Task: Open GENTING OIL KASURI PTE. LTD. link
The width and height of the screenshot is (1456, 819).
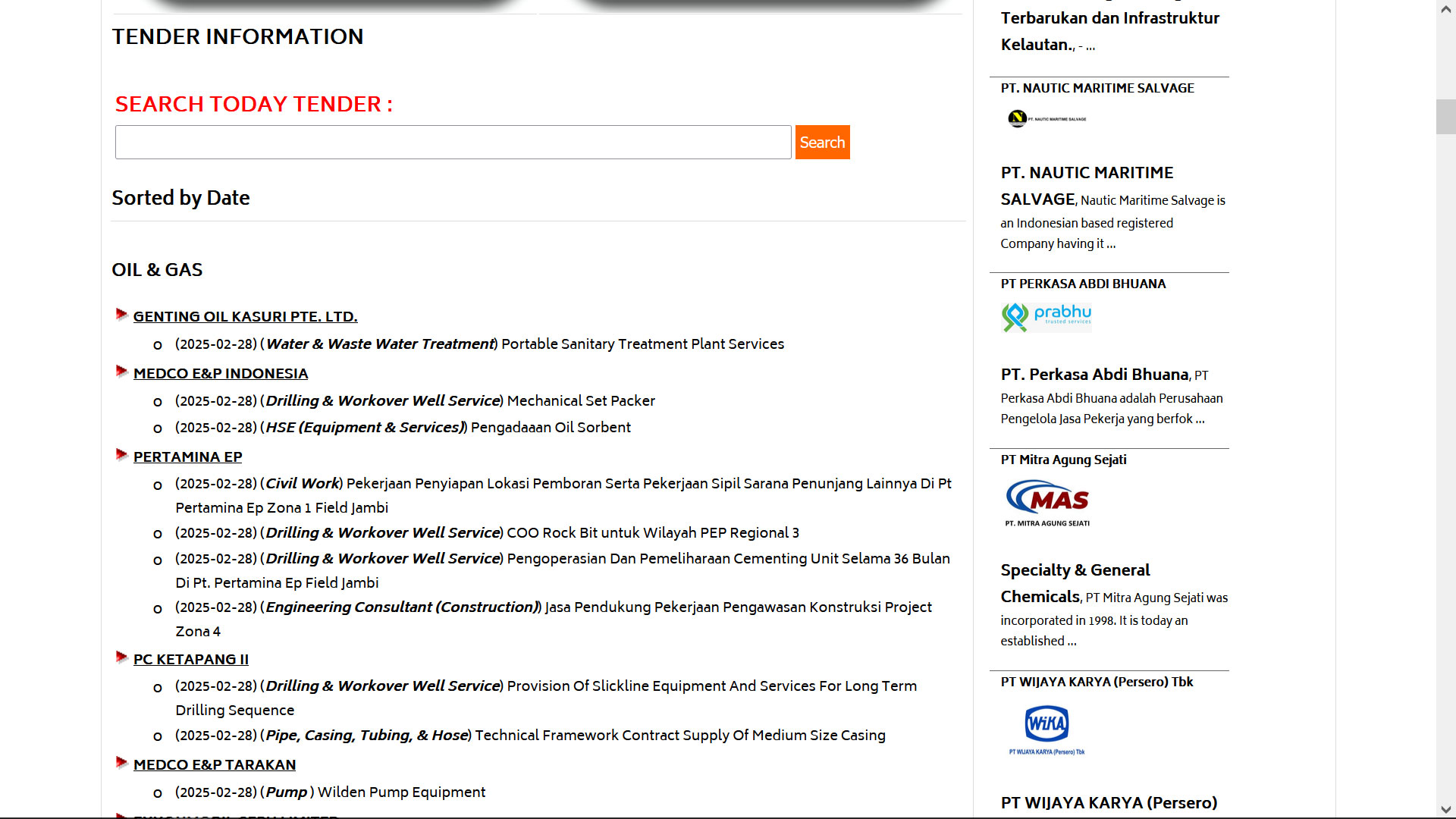Action: [245, 317]
